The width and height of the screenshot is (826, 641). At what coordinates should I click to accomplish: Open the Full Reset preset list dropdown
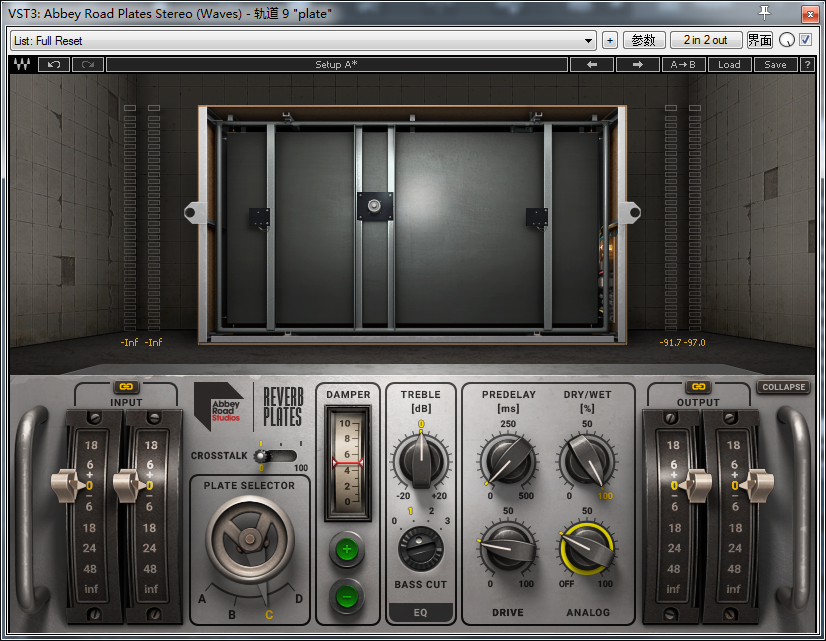point(303,41)
